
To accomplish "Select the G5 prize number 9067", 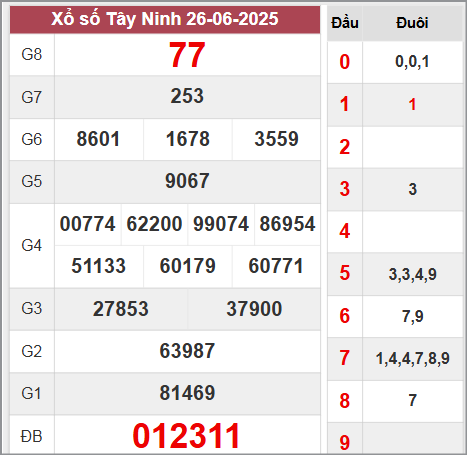I will [x=187, y=181].
